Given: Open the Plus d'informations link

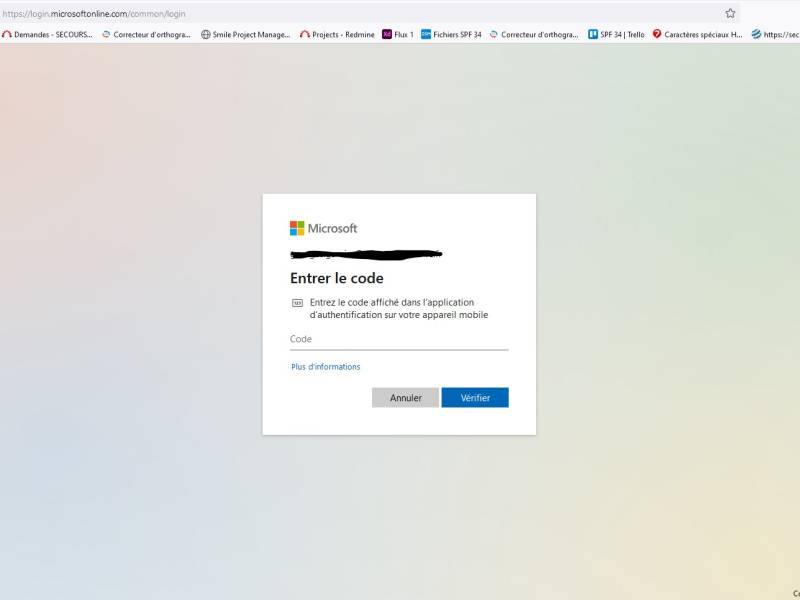Looking at the screenshot, I should pos(326,367).
